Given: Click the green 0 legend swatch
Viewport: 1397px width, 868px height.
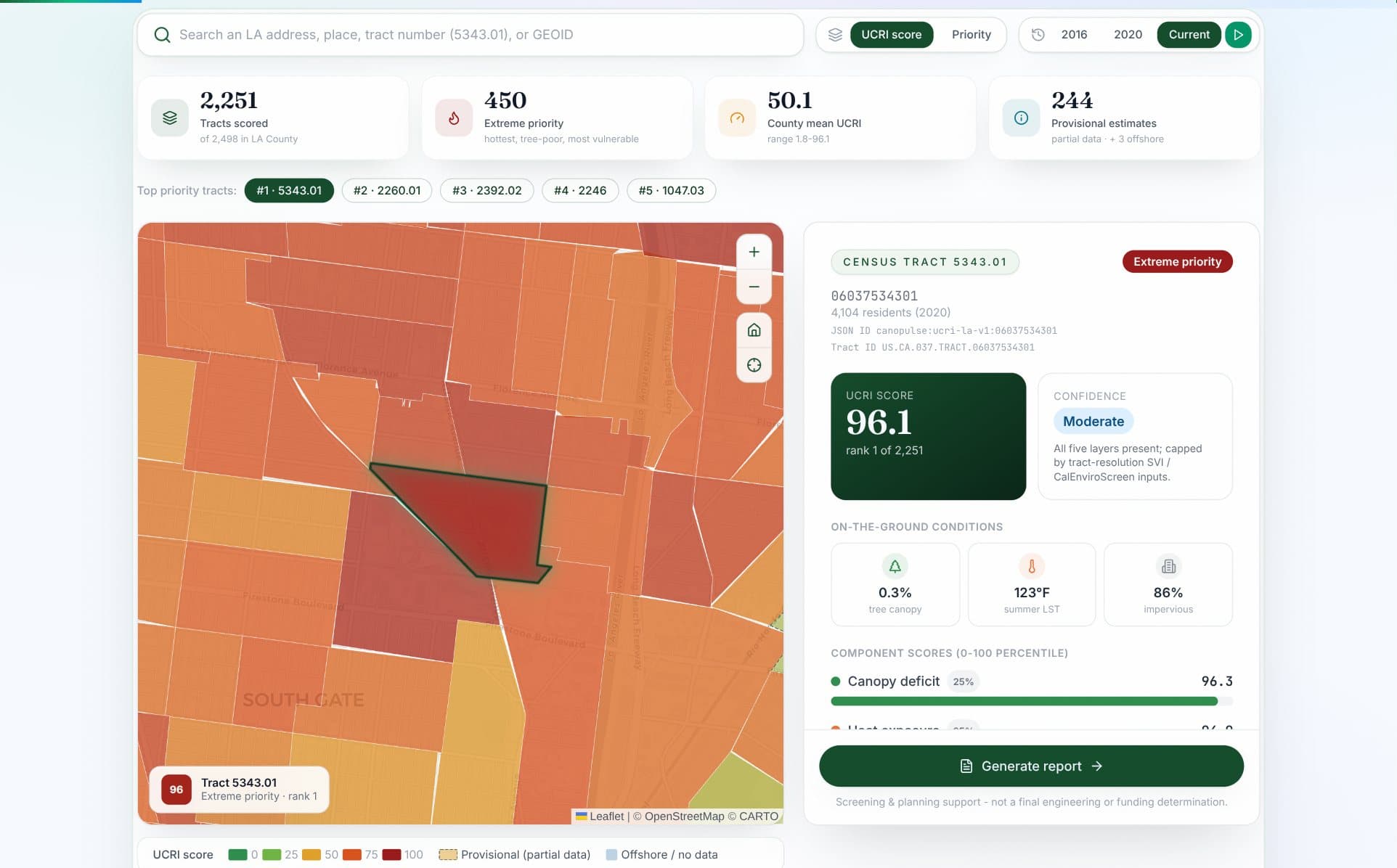Looking at the screenshot, I should (237, 855).
